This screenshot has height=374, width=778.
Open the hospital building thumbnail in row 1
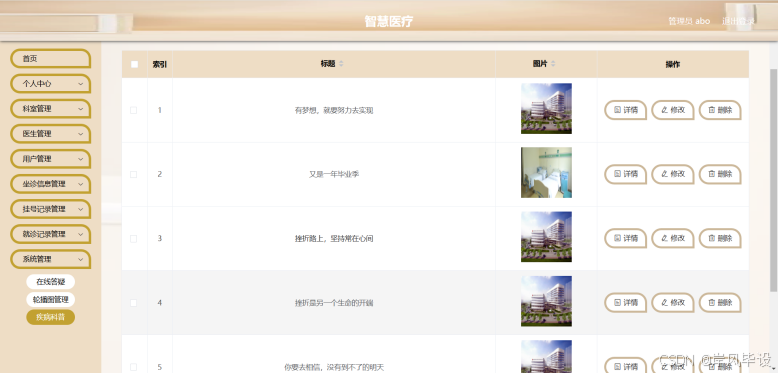546,108
